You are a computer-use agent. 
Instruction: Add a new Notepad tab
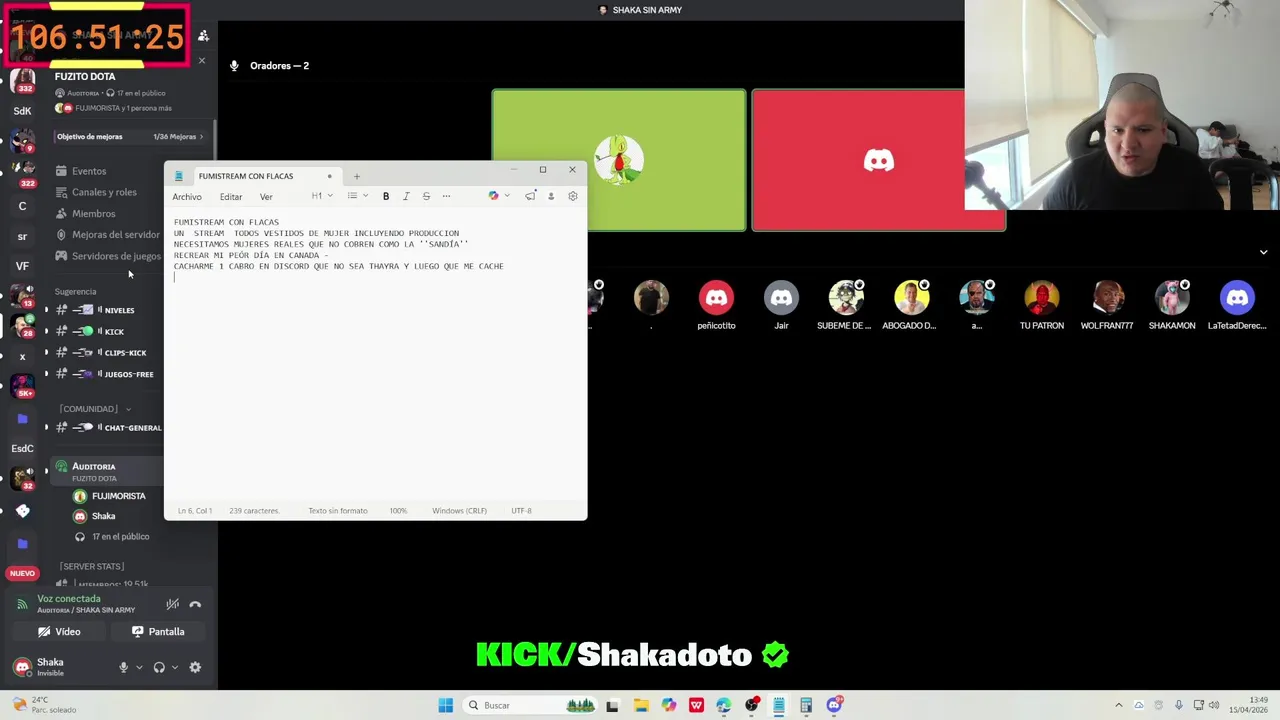(356, 176)
